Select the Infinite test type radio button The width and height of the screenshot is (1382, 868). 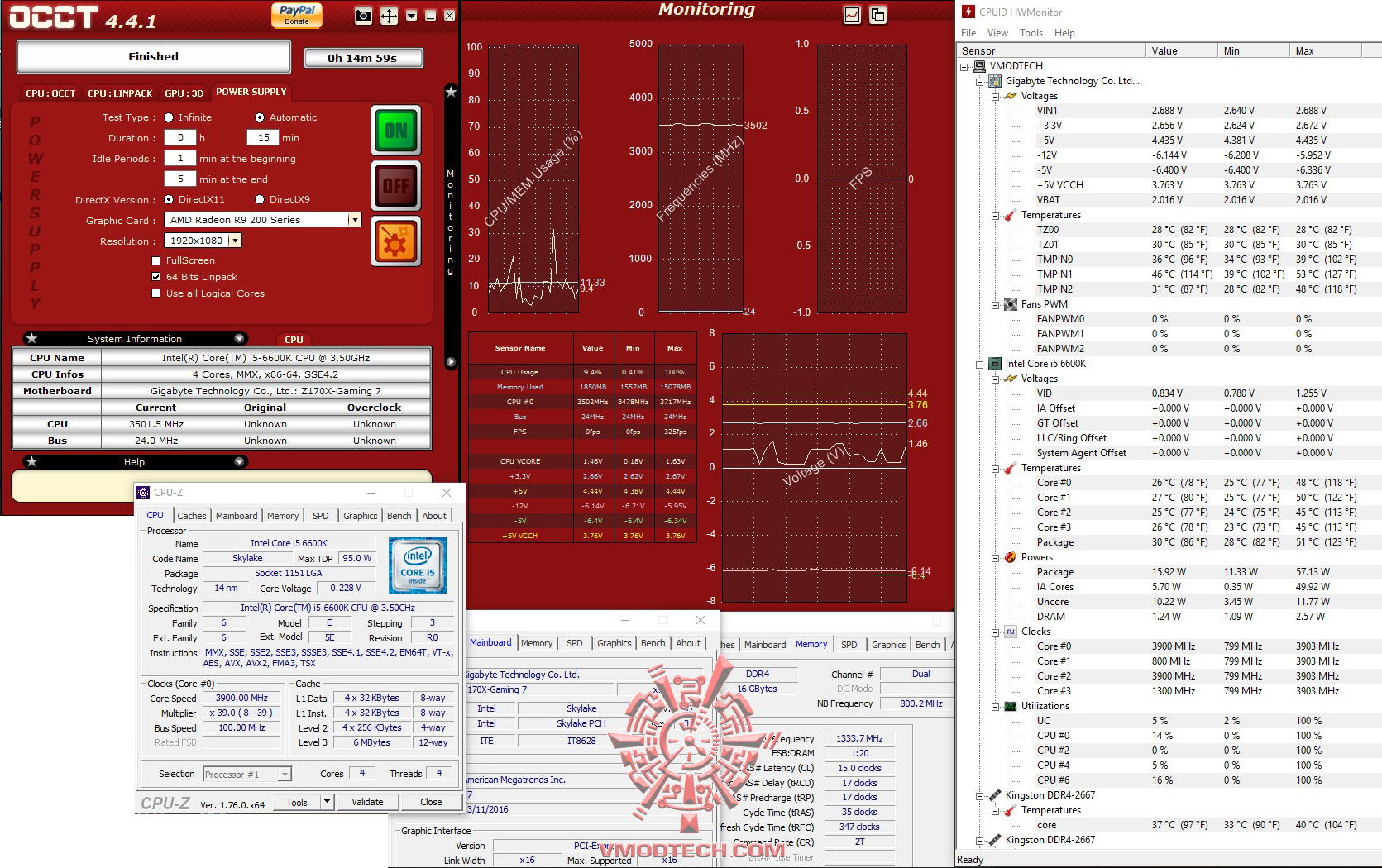169,117
